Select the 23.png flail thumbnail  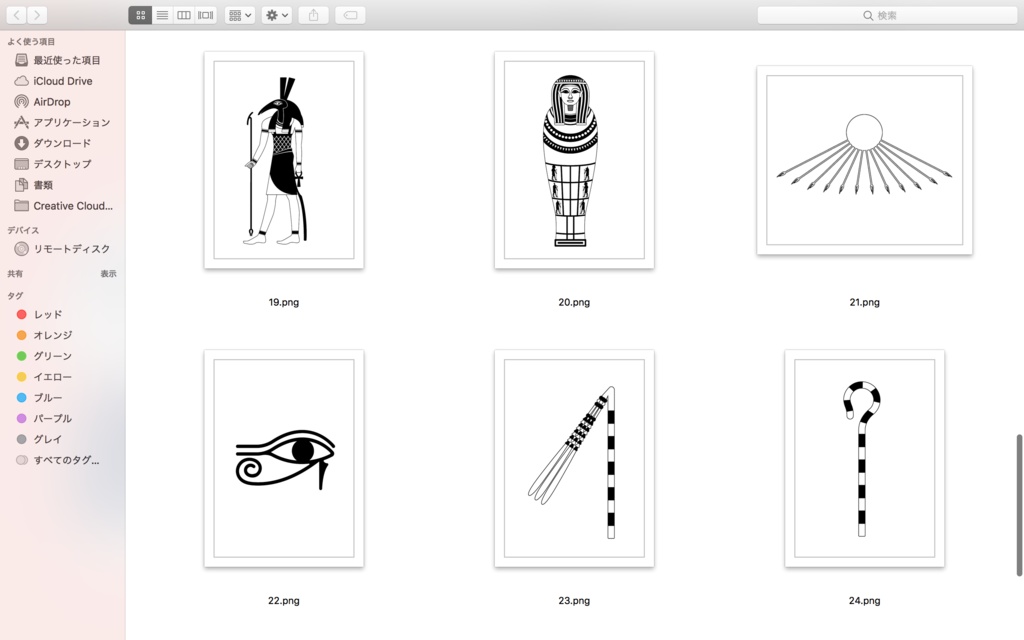[x=574, y=458]
